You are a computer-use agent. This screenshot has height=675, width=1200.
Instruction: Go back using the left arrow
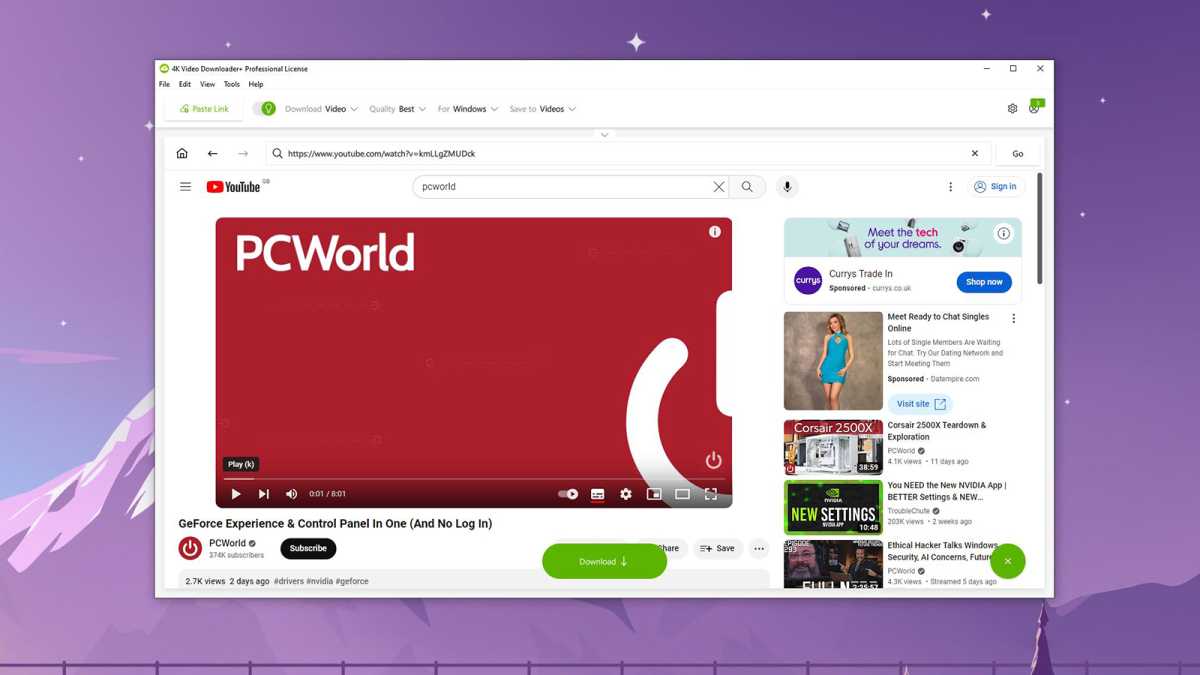(x=212, y=154)
